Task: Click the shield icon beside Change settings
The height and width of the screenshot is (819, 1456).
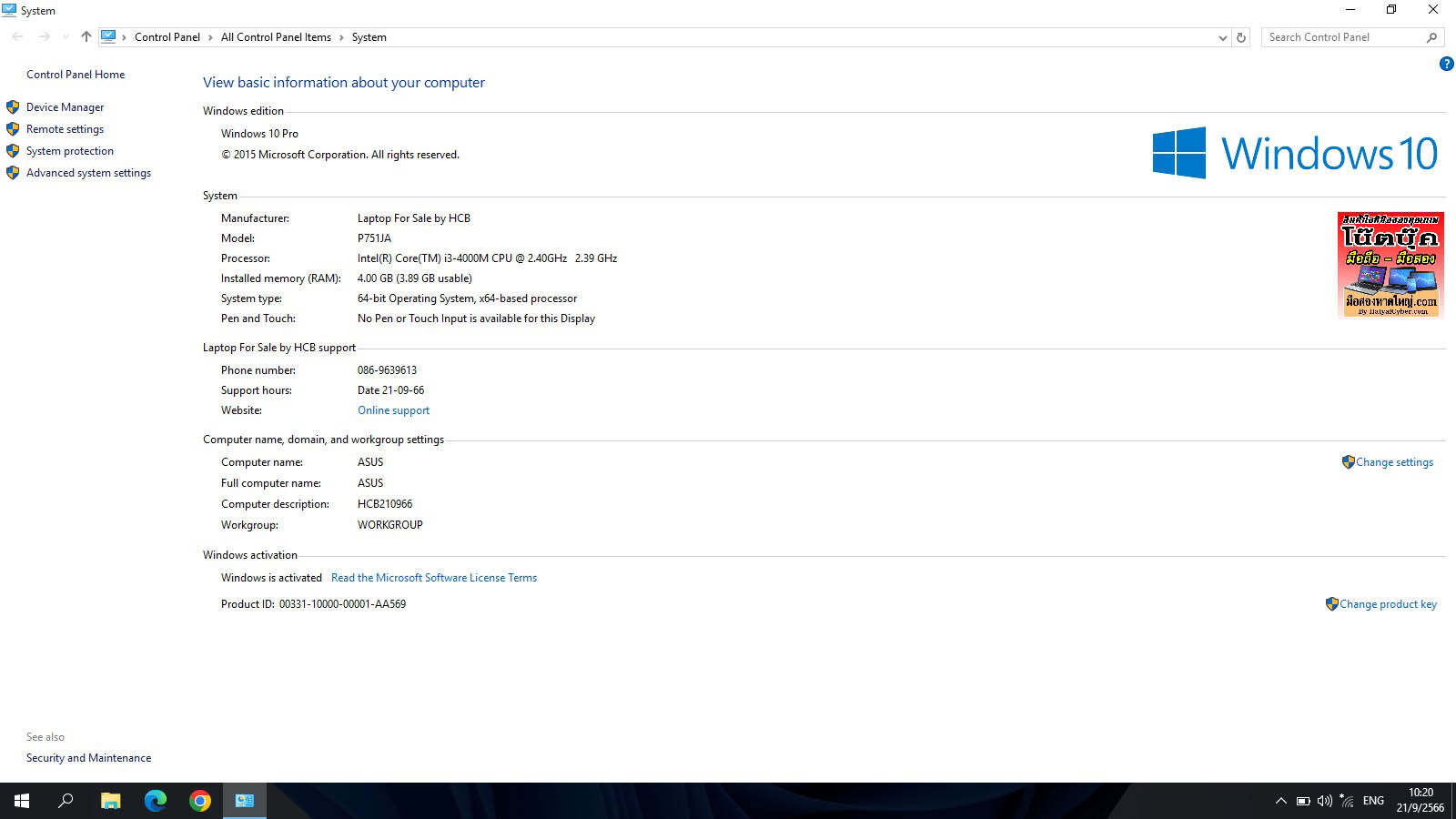Action: 1348,462
